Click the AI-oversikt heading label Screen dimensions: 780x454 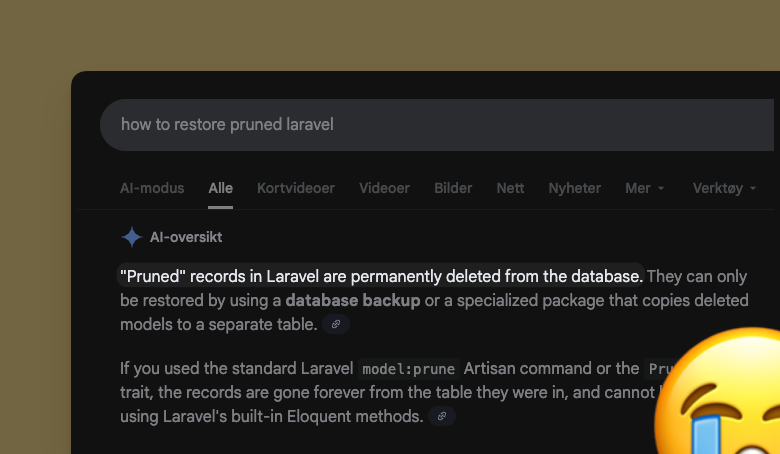click(x=186, y=237)
